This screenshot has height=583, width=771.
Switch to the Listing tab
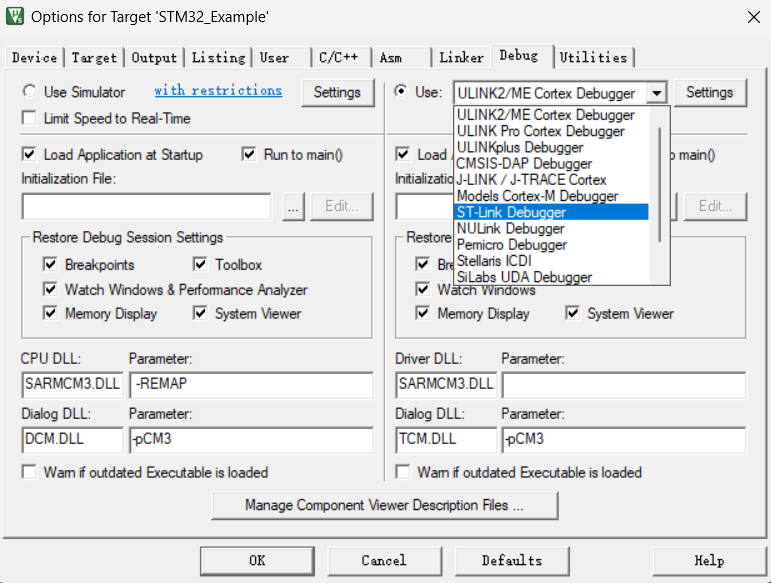218,58
